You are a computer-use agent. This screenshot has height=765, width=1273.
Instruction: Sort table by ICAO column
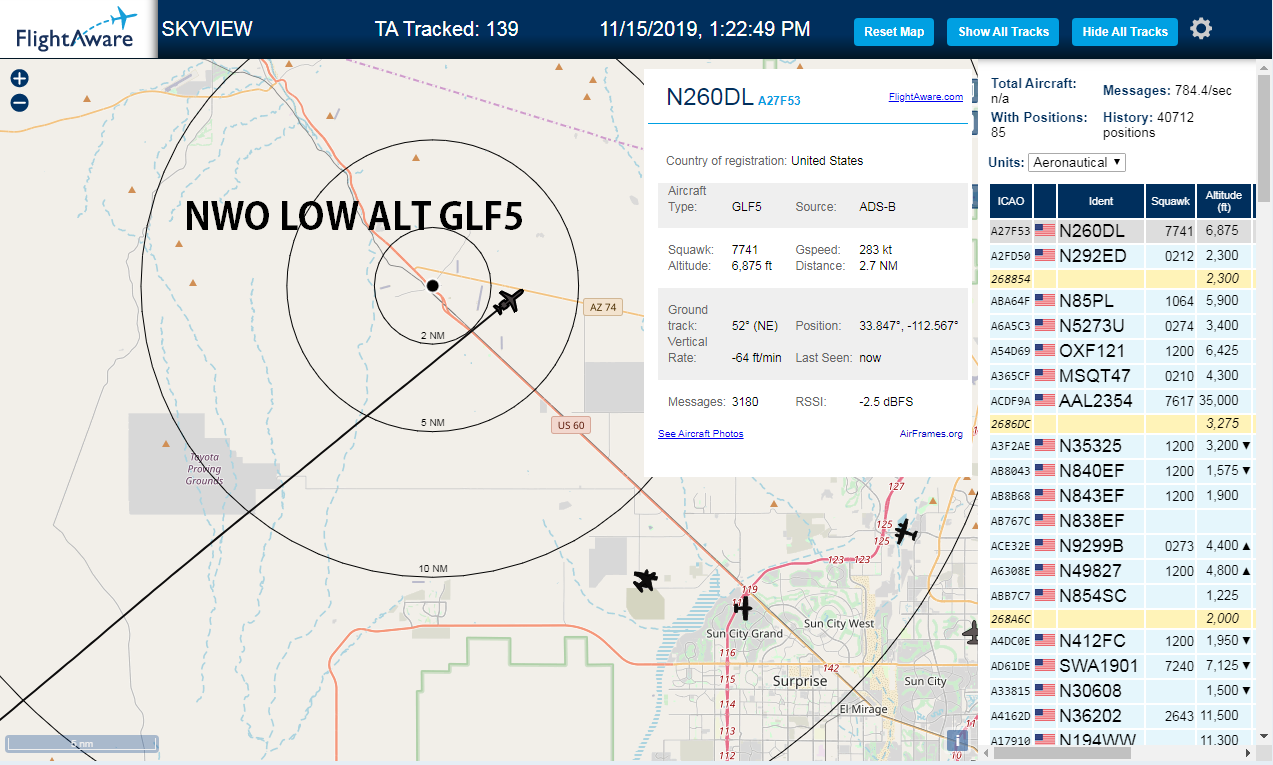tap(1011, 201)
